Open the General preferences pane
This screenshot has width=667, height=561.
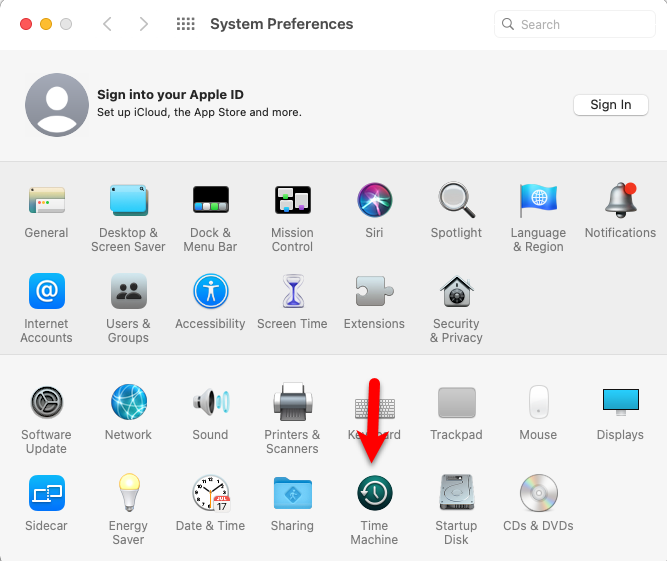pos(46,201)
